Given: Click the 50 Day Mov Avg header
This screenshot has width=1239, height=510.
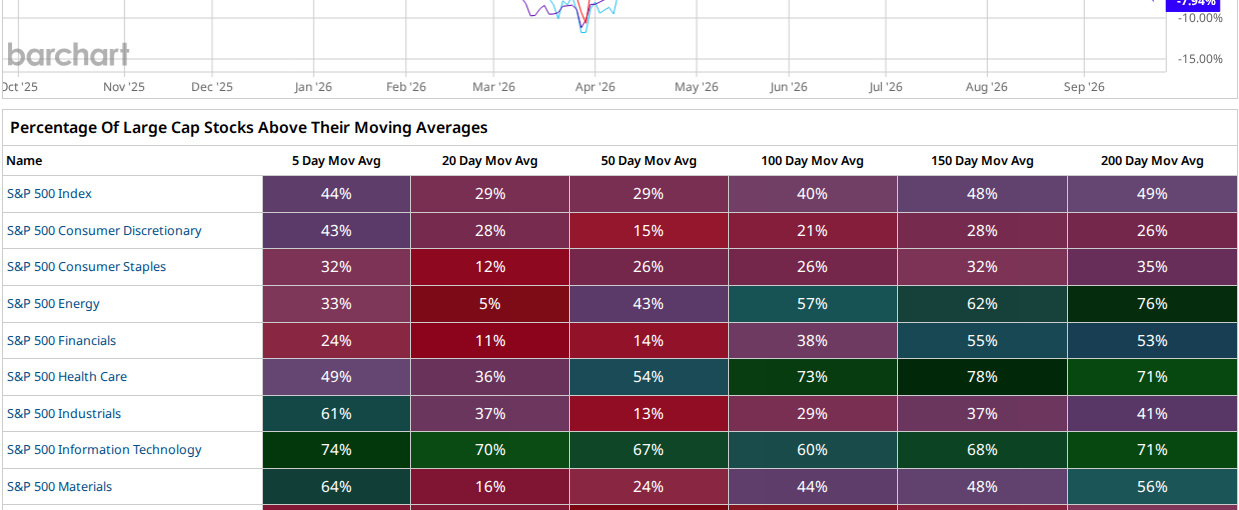Looking at the screenshot, I should pyautogui.click(x=648, y=161).
